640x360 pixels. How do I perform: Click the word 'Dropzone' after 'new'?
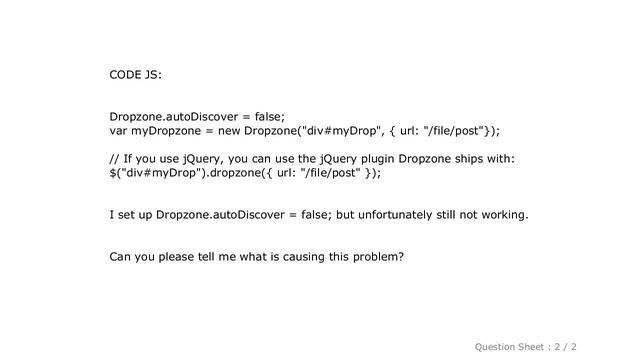pyautogui.click(x=271, y=131)
